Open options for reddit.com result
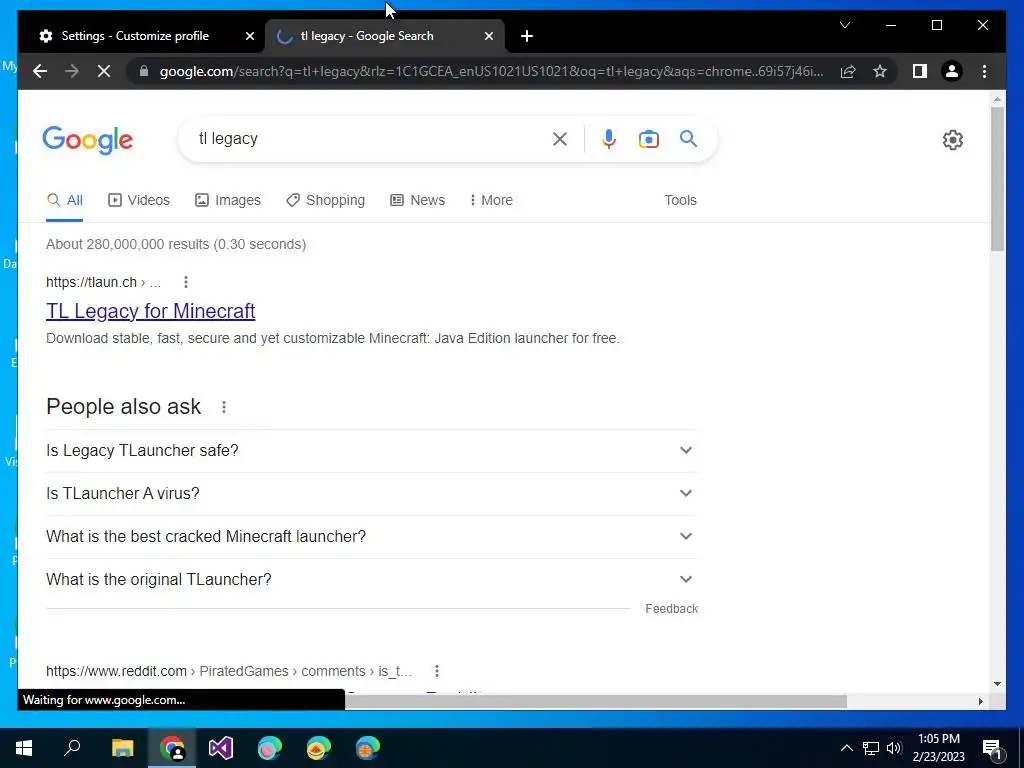Image resolution: width=1024 pixels, height=768 pixels. (x=436, y=671)
